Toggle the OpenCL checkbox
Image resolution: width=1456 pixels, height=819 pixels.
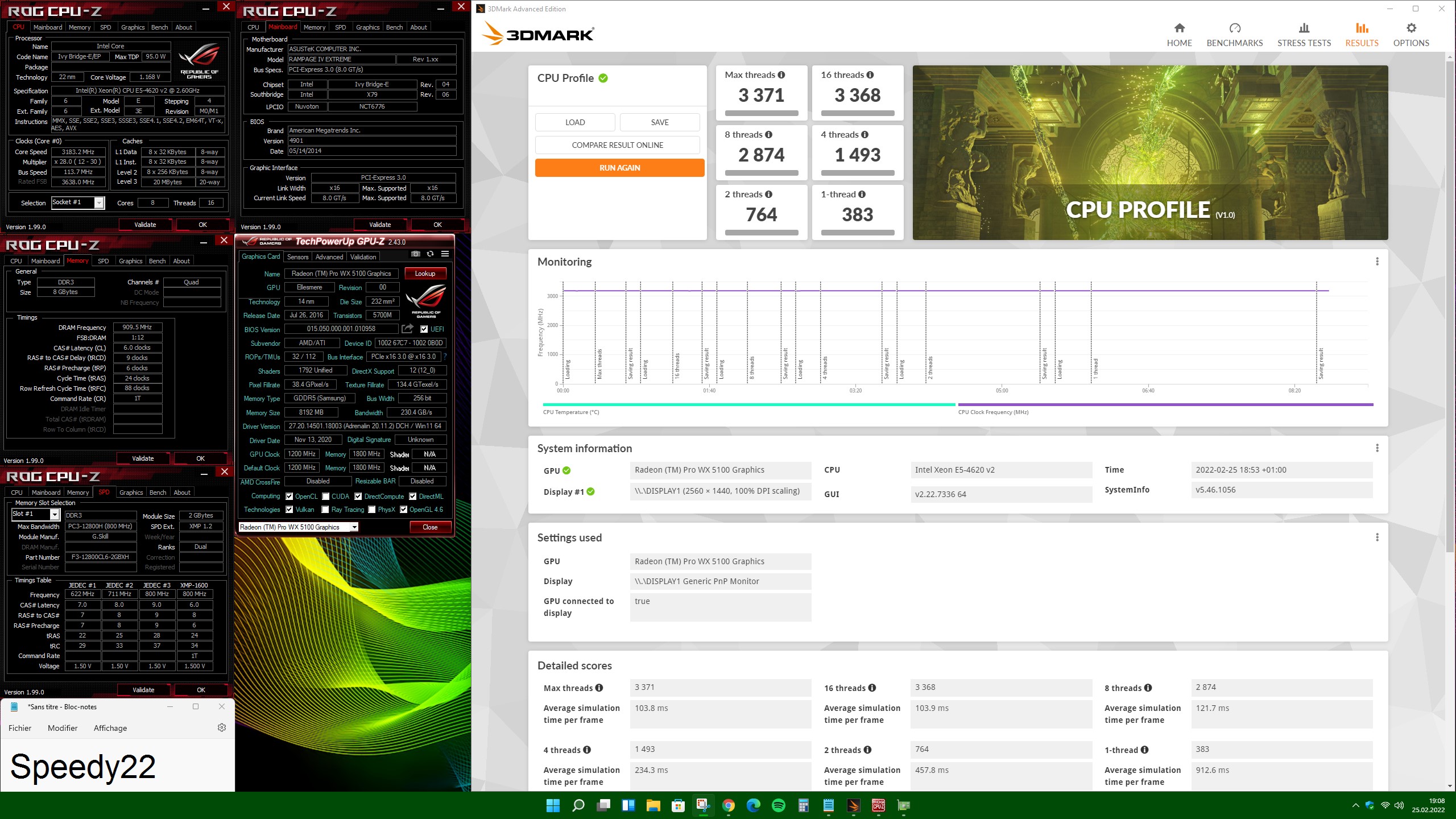[289, 497]
